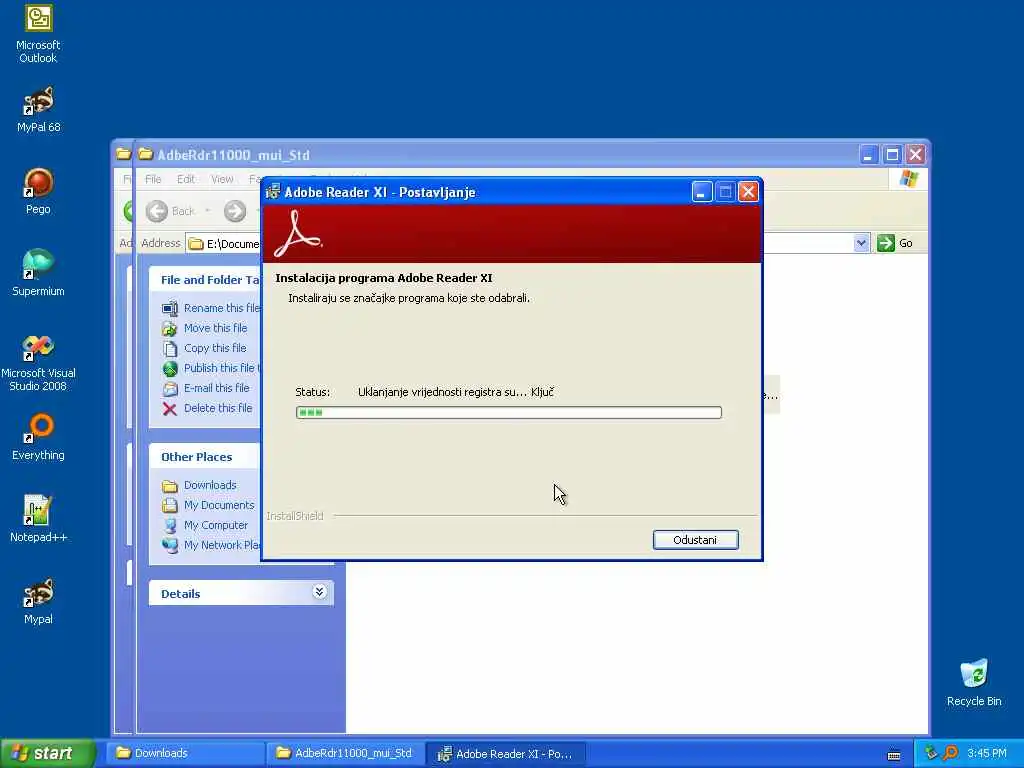Open Edit menu in Explorer window
Viewport: 1024px width, 768px height.
tap(185, 179)
